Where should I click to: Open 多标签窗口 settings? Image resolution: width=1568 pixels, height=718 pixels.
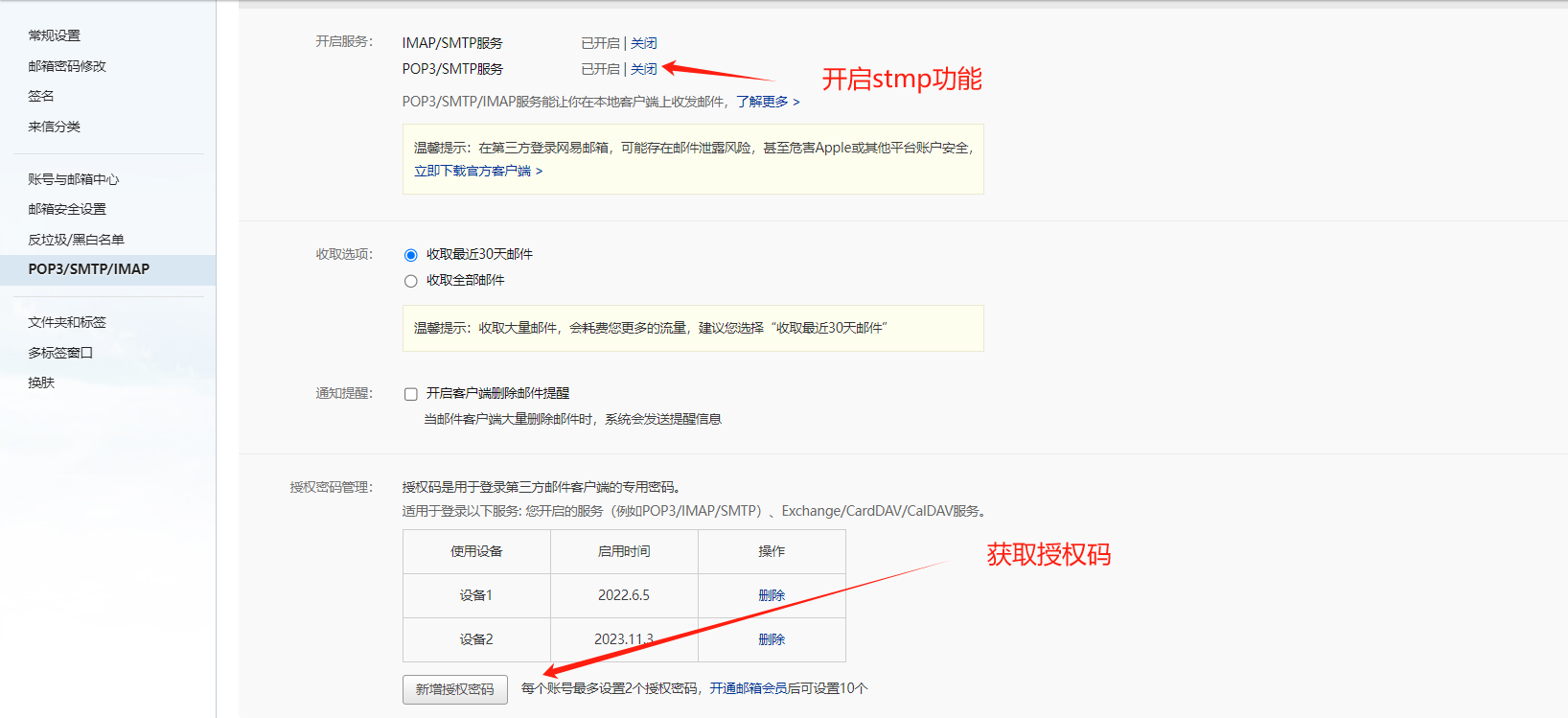(x=60, y=353)
